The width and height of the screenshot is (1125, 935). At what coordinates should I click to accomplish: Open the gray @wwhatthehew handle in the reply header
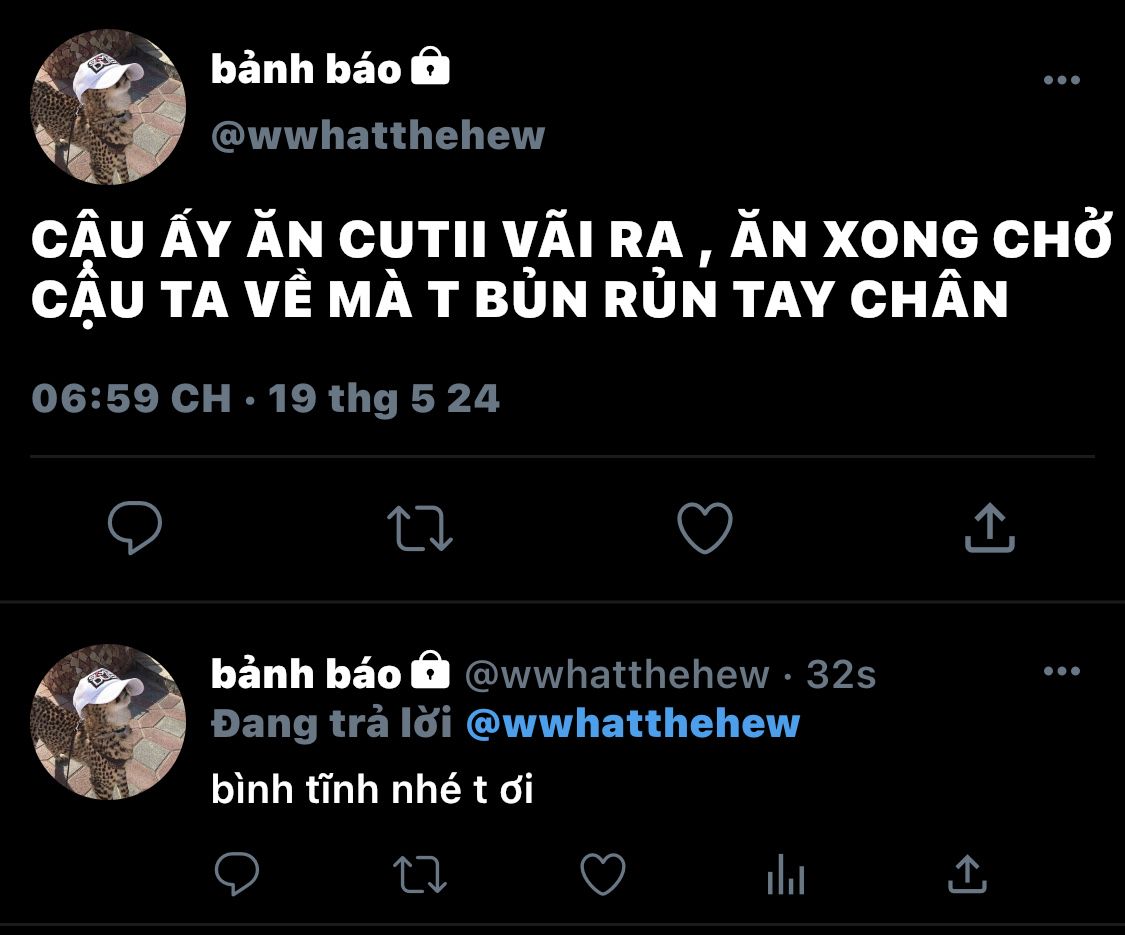(617, 675)
